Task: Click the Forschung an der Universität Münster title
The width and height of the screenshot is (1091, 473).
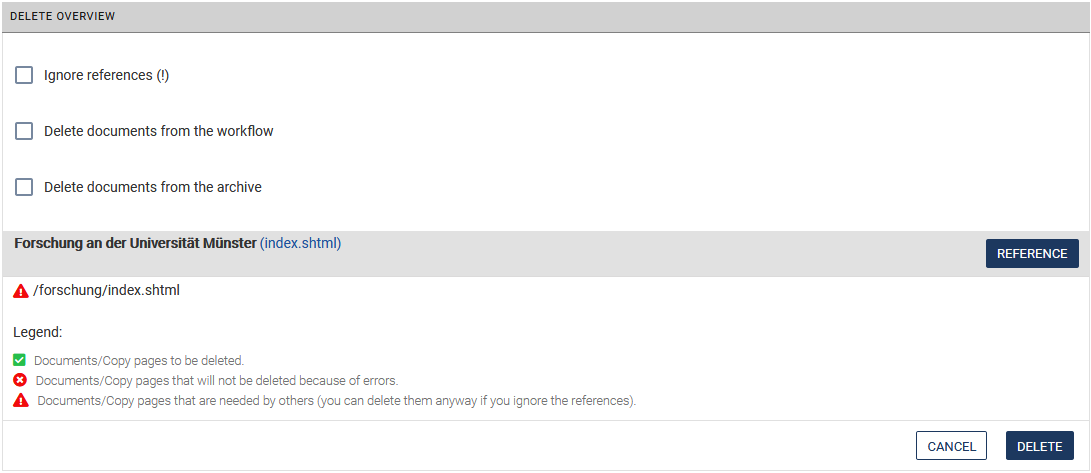Action: tap(135, 243)
